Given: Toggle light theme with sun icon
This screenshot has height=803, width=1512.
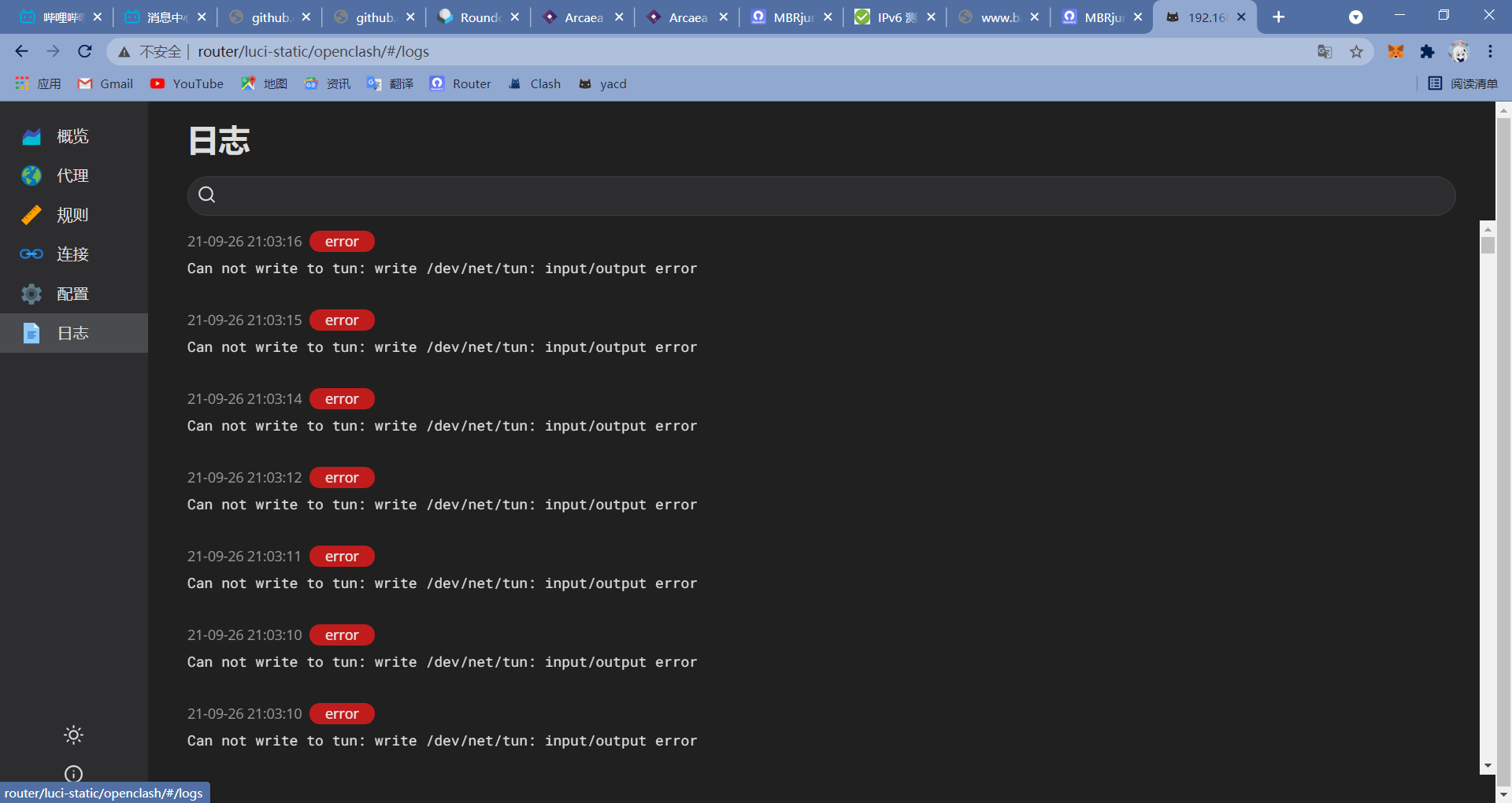Looking at the screenshot, I should tap(73, 735).
